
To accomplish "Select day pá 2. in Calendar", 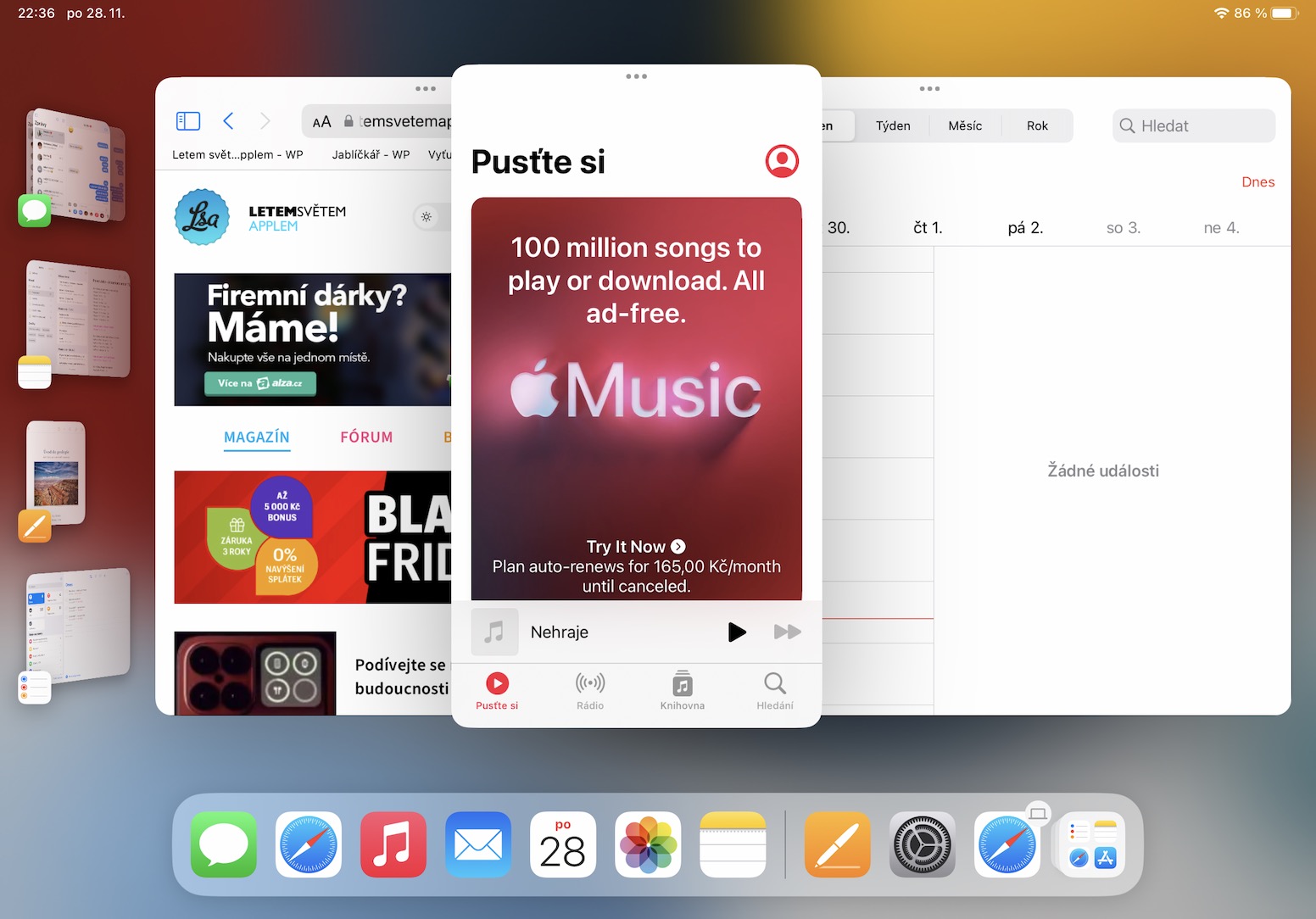I will [x=1025, y=228].
